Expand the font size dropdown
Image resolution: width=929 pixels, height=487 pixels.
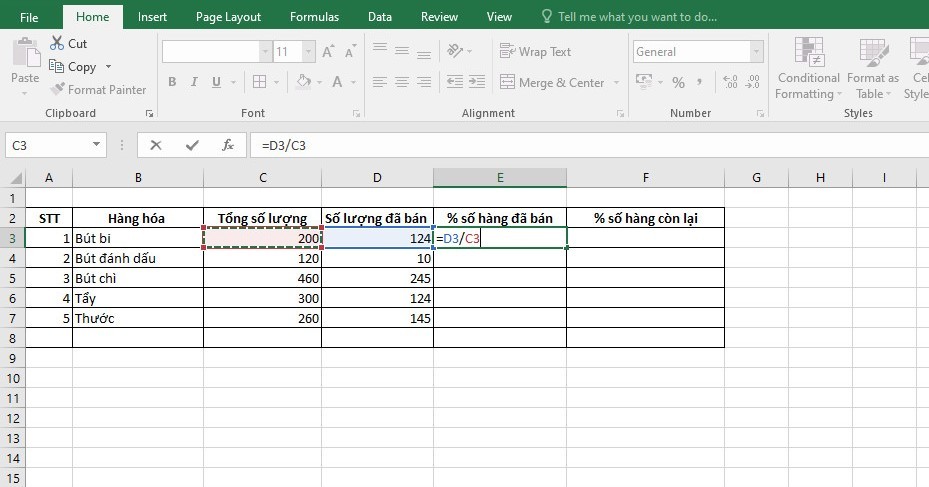(308, 52)
